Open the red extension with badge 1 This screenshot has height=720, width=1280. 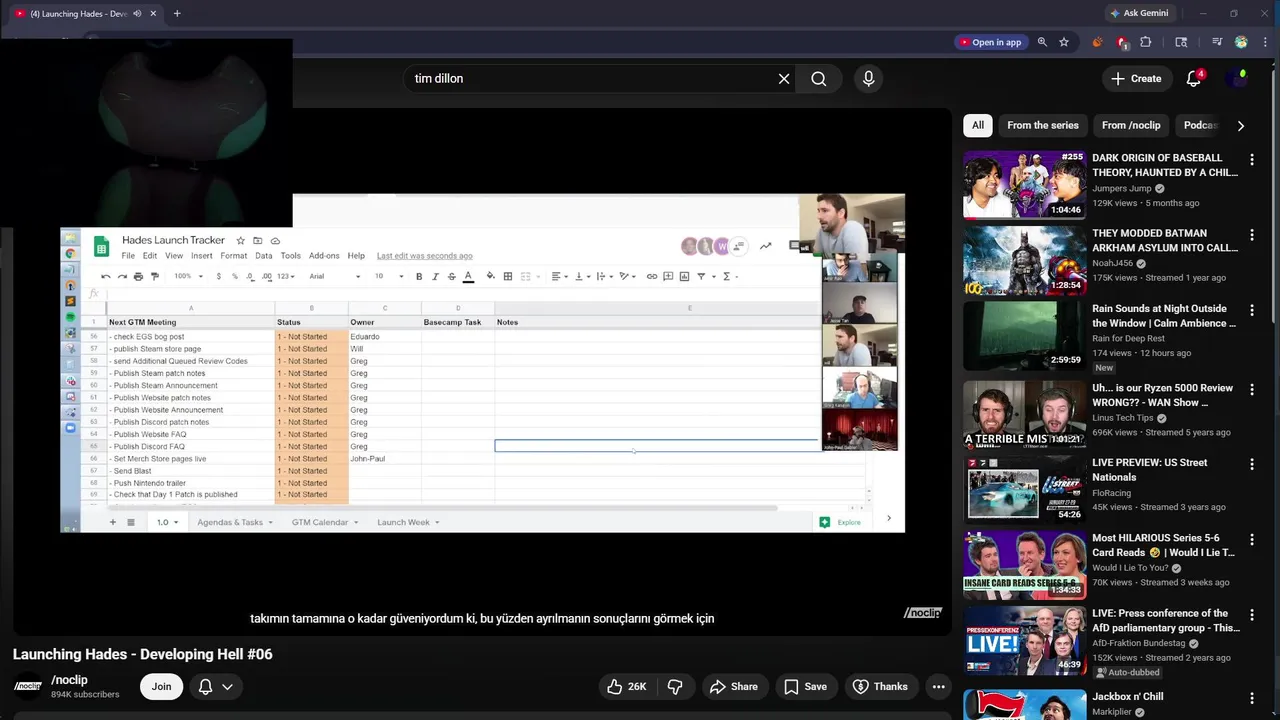coord(1122,42)
